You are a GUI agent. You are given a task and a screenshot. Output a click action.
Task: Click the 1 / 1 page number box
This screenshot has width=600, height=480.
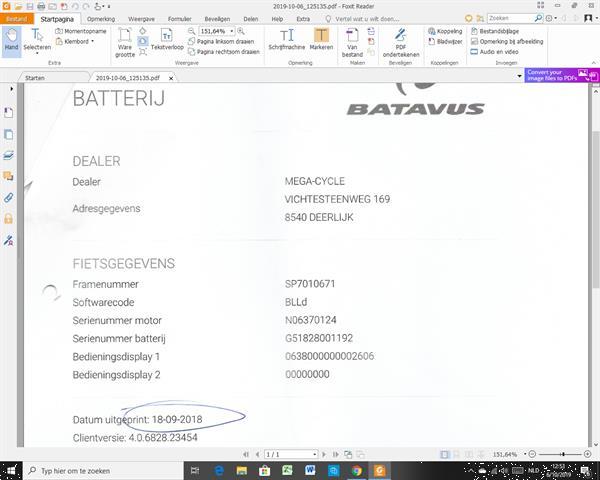coord(290,454)
